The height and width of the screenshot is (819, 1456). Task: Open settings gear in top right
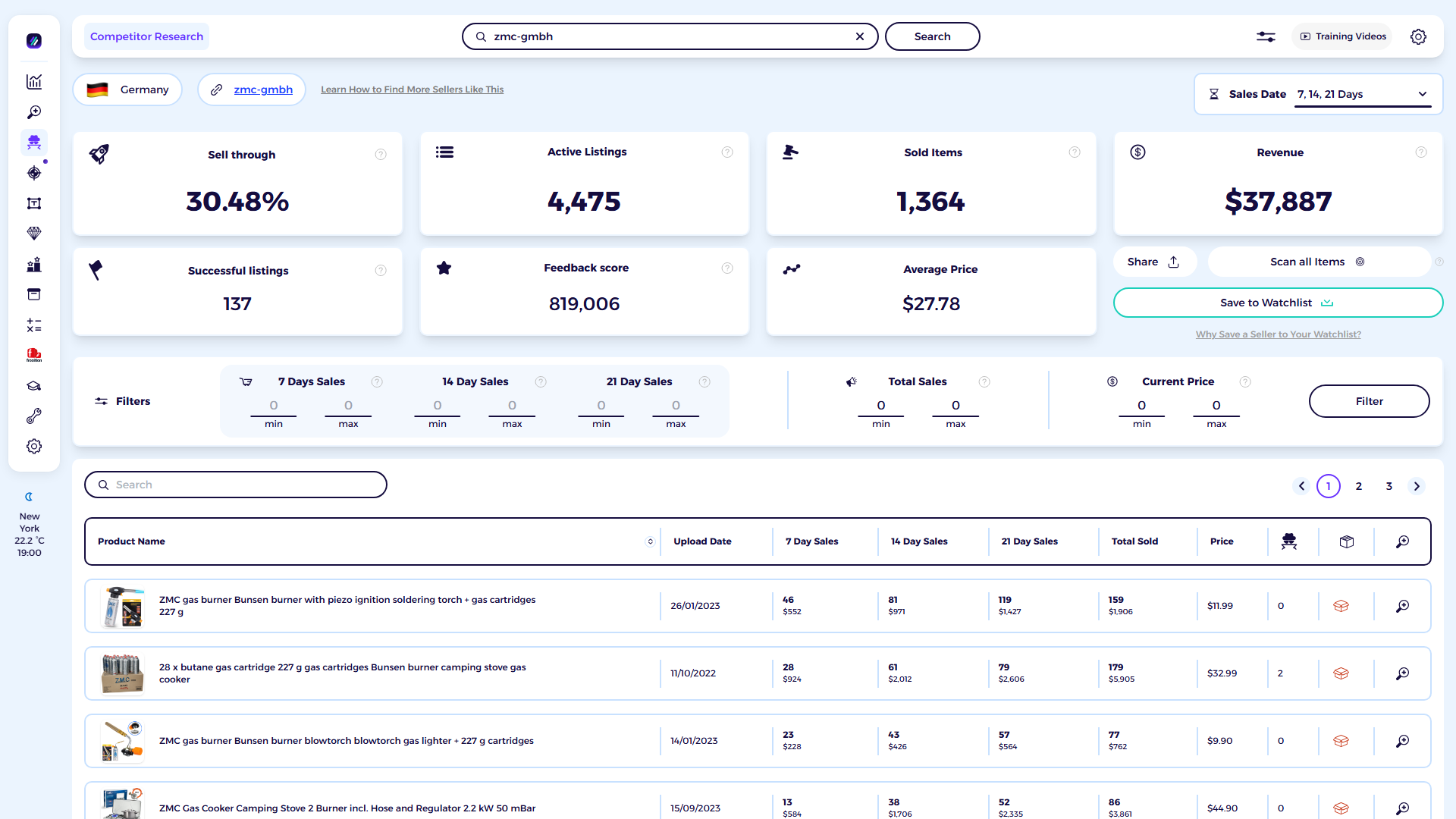pyautogui.click(x=1418, y=36)
